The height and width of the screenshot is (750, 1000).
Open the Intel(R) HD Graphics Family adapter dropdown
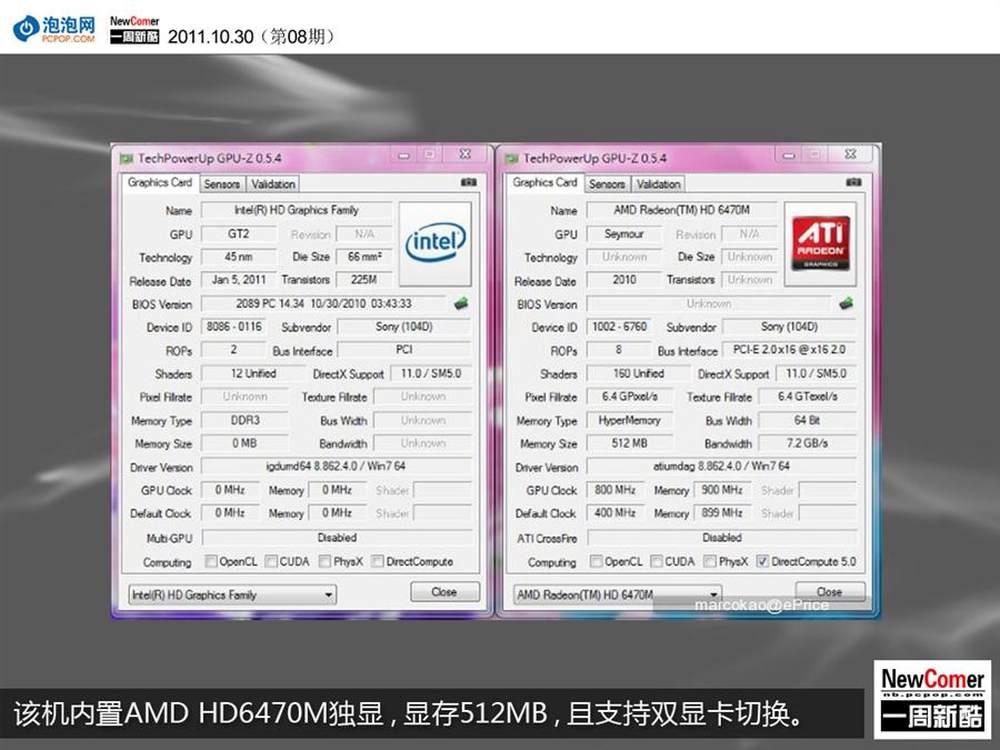pos(232,595)
